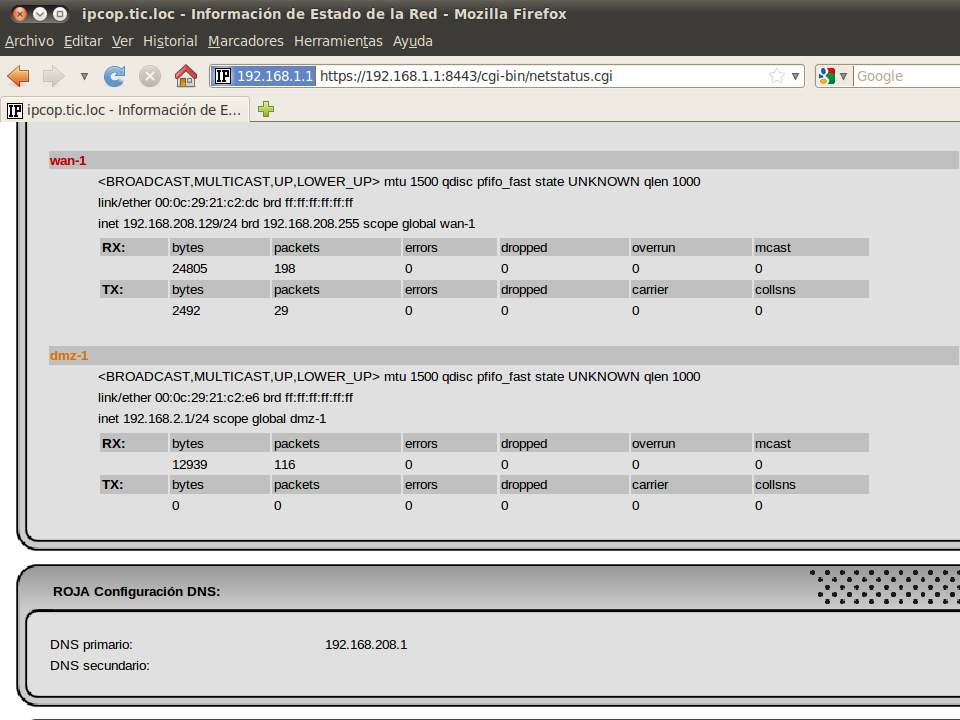
Task: Open the back/forward history dropdown arrow
Action: pos(84,76)
